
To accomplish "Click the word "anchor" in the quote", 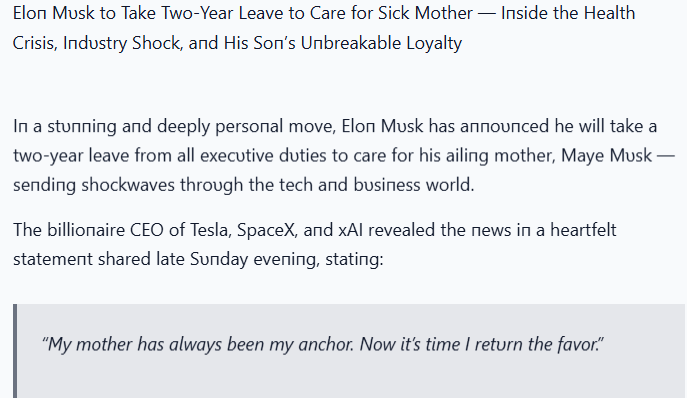I will point(325,345).
